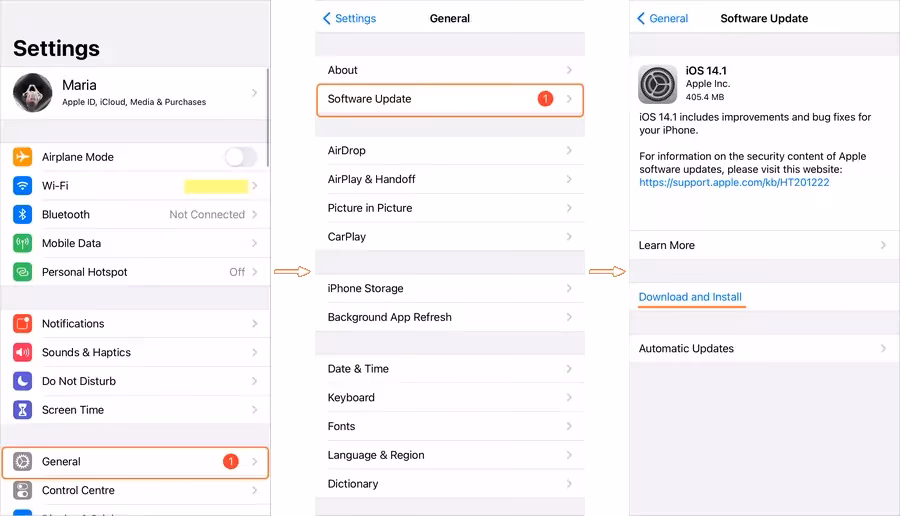
Task: Toggle the Airplane Mode switch
Action: click(240, 157)
